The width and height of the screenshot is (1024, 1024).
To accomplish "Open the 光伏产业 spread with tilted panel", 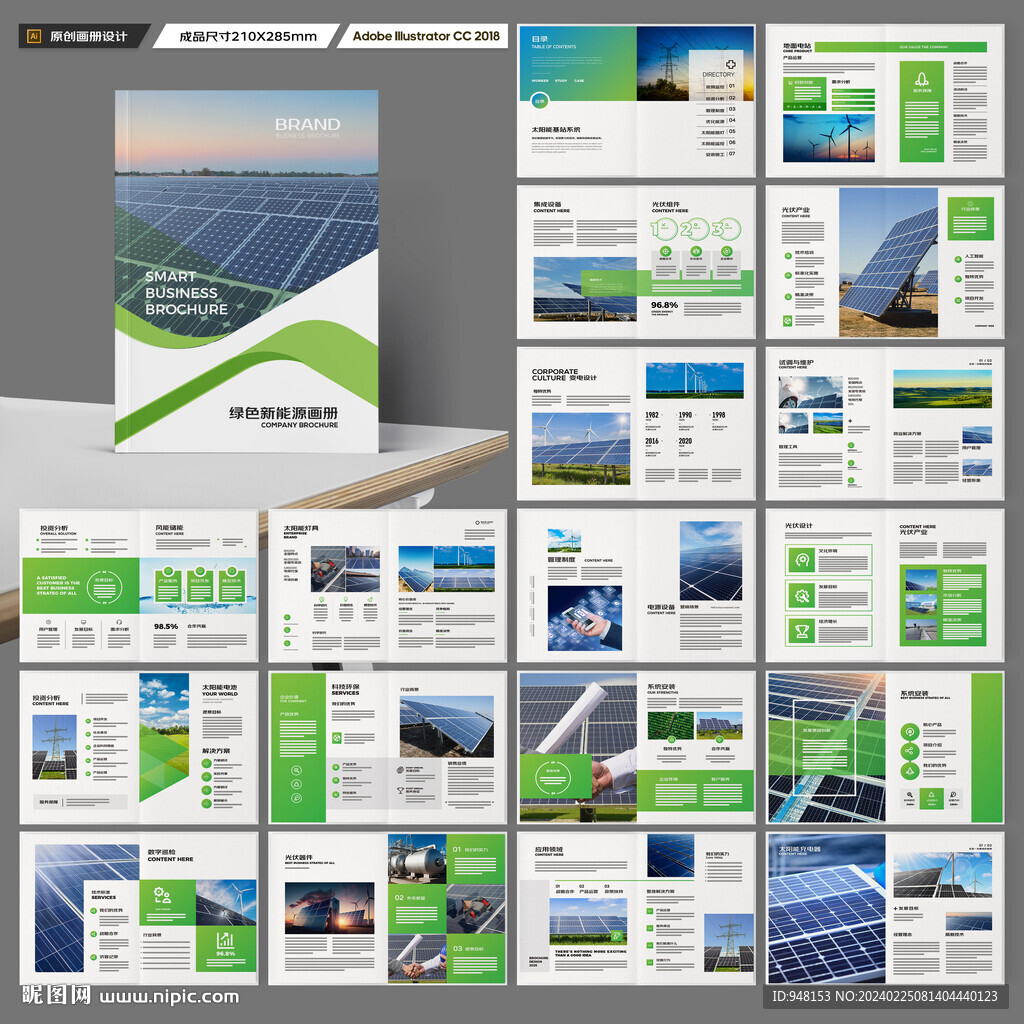I will click(885, 262).
